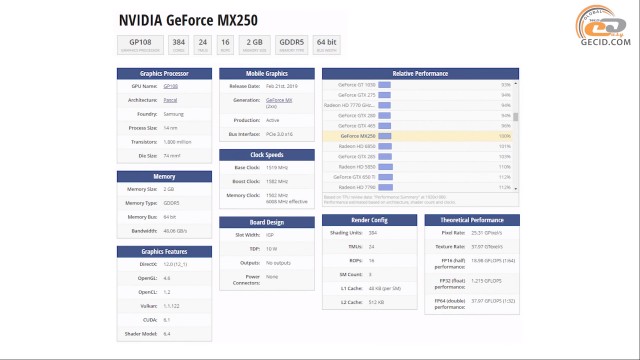The height and width of the screenshot is (360, 640).
Task: Click the Relative Performance scroll-up arrow
Action: click(516, 84)
